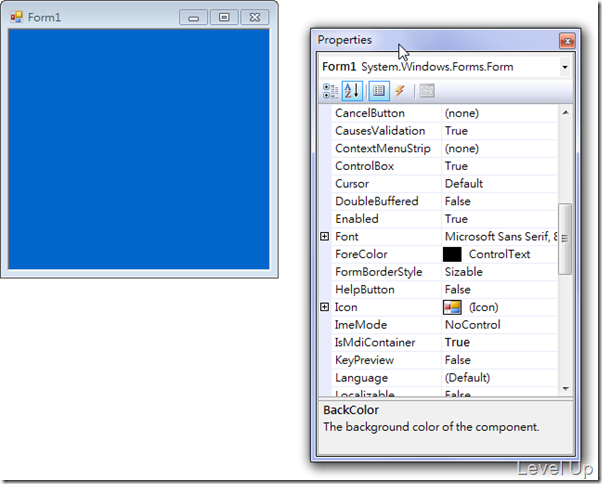
Task: Click the False value of HelpButton
Action: [x=458, y=290]
